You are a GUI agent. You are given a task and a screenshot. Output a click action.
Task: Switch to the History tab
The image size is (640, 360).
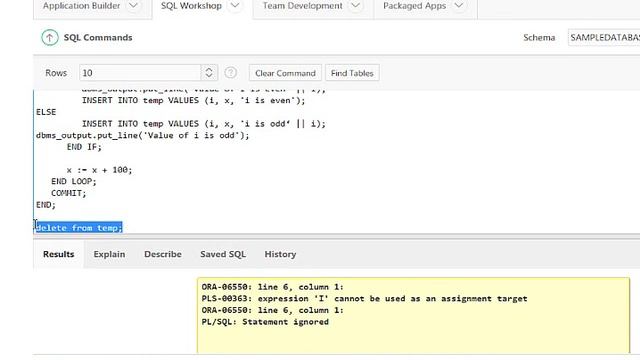[280, 254]
